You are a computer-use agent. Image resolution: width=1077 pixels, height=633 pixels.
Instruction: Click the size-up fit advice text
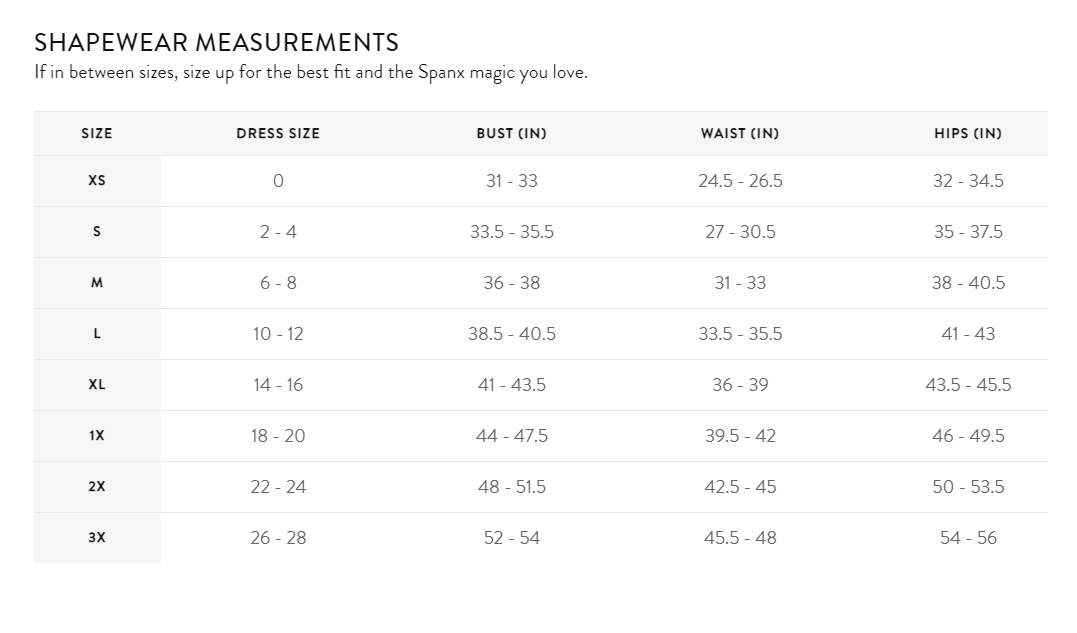(x=311, y=72)
